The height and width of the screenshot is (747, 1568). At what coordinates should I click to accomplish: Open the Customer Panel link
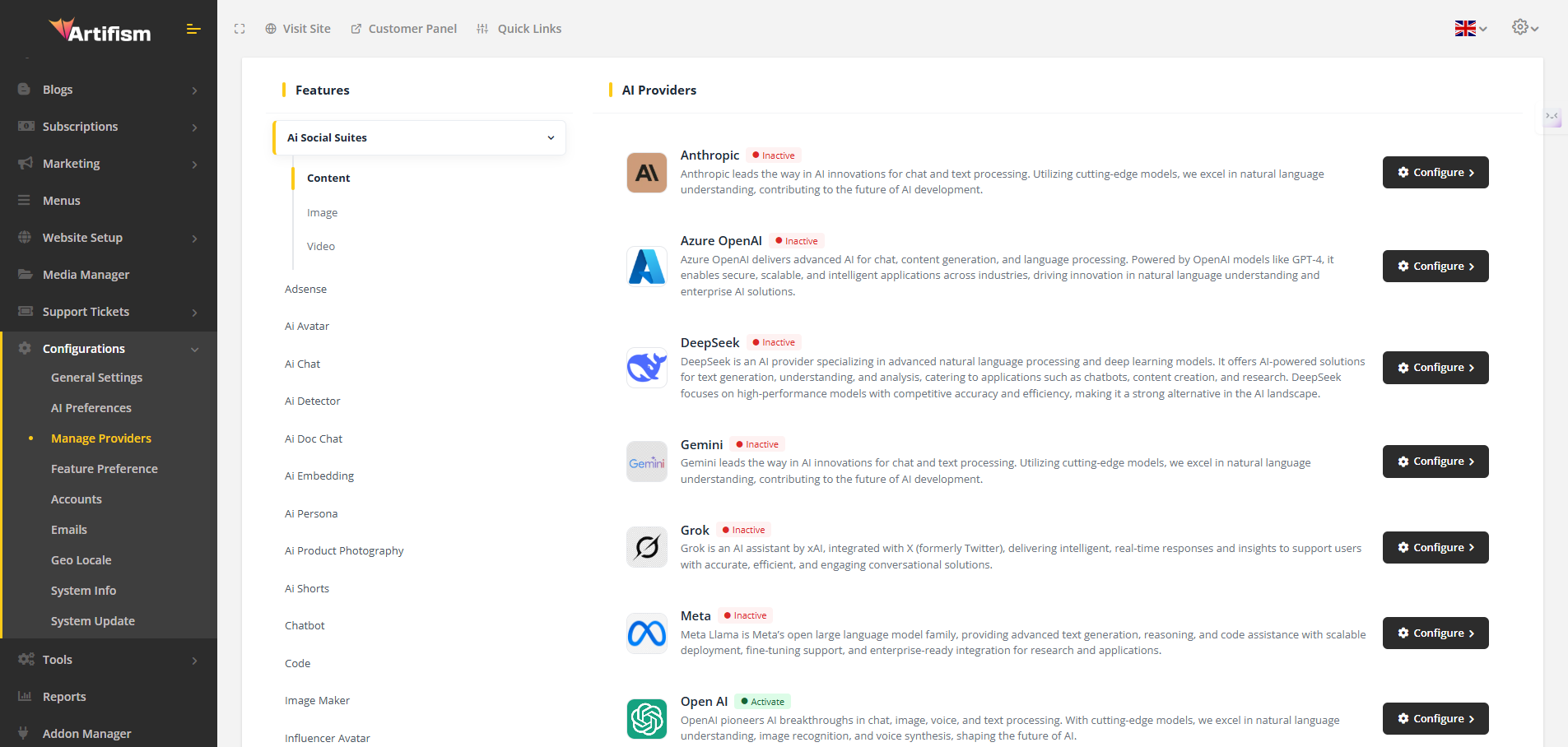point(403,29)
